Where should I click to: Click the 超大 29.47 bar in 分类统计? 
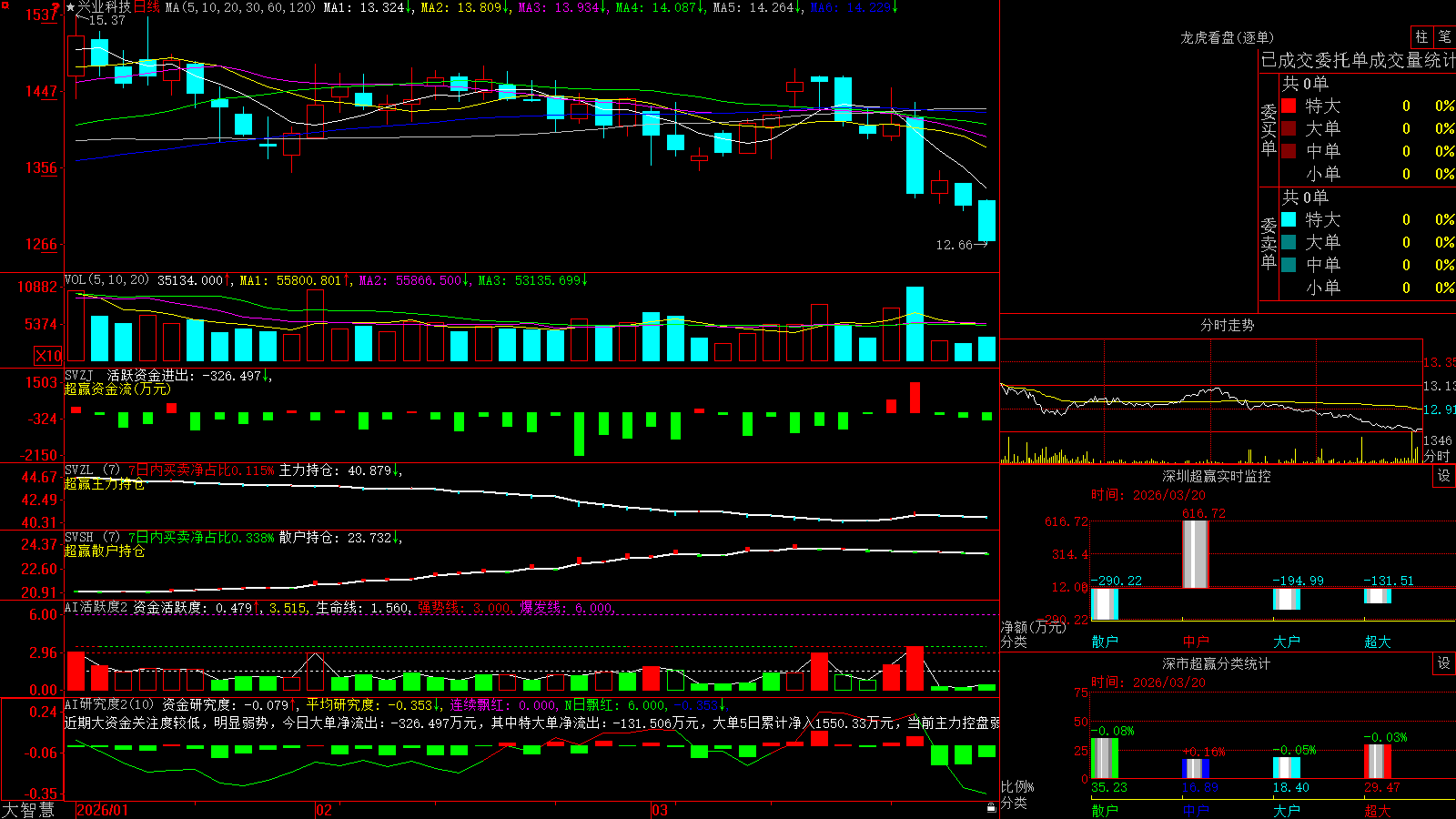click(x=1378, y=762)
